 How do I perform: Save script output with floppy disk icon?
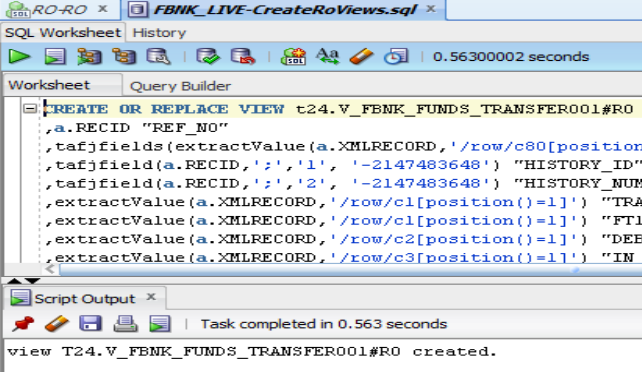tap(90, 324)
